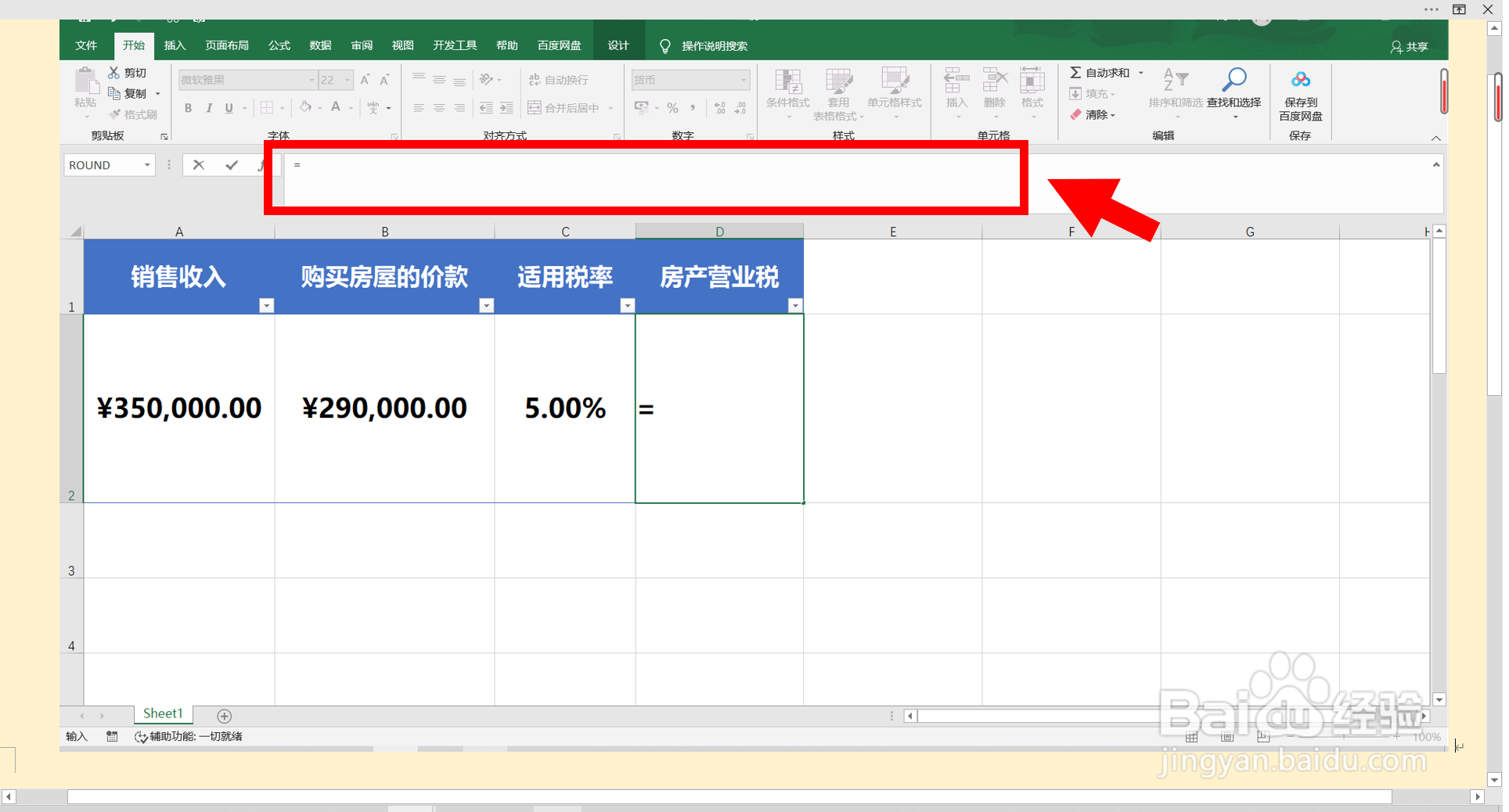Open 条件格式 (Conditional Formatting)
This screenshot has width=1509, height=812.
[787, 92]
